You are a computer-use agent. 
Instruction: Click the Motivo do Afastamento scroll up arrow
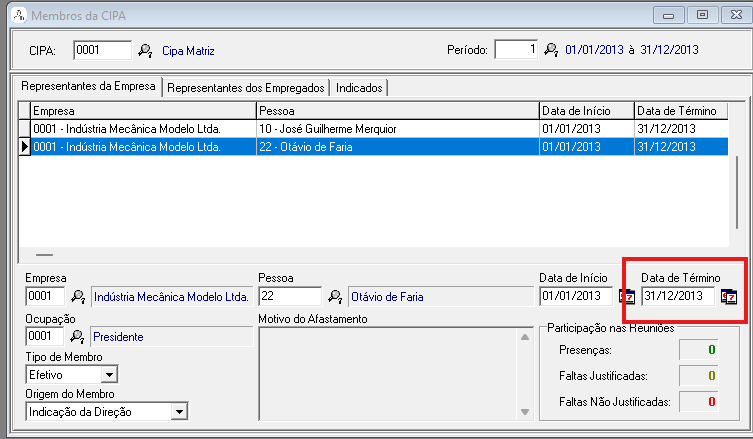(x=525, y=337)
